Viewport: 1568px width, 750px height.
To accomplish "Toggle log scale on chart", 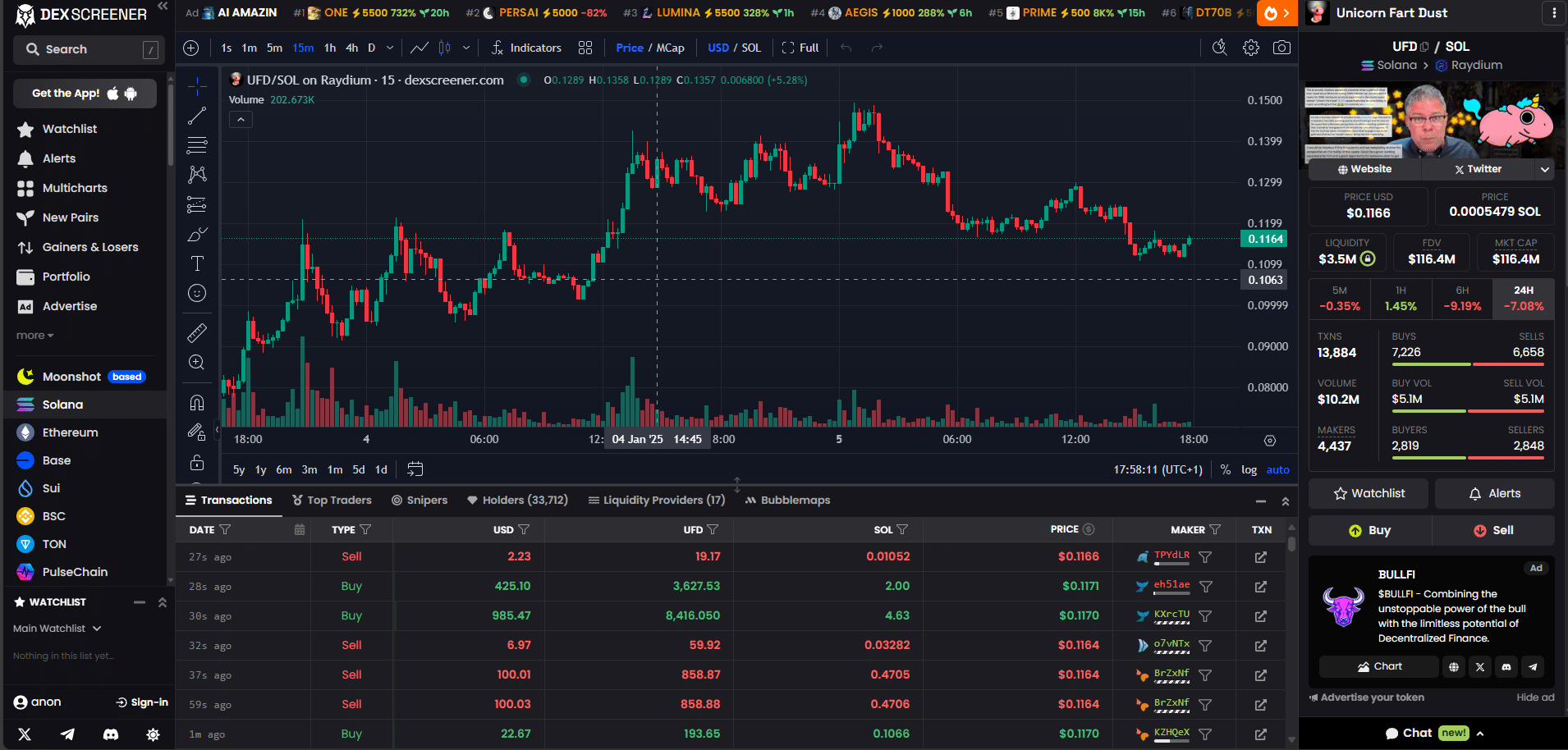I will click(x=1249, y=469).
